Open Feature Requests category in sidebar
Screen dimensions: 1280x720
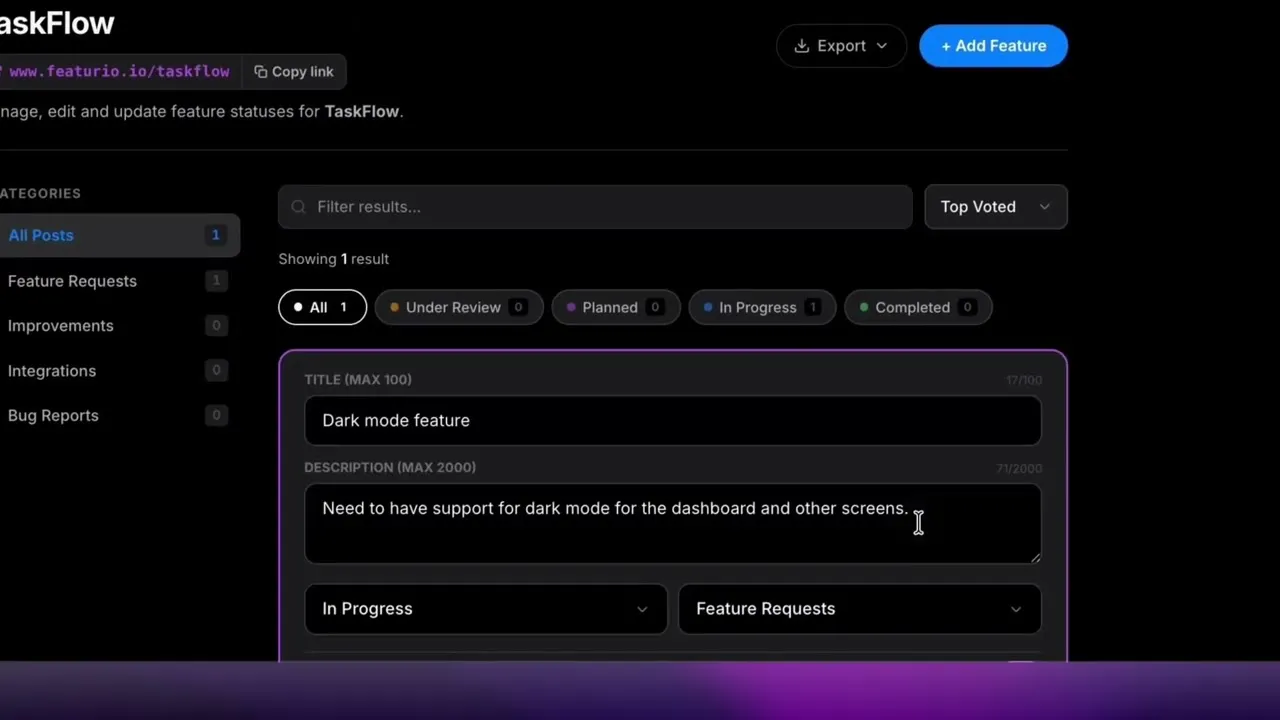(x=119, y=281)
